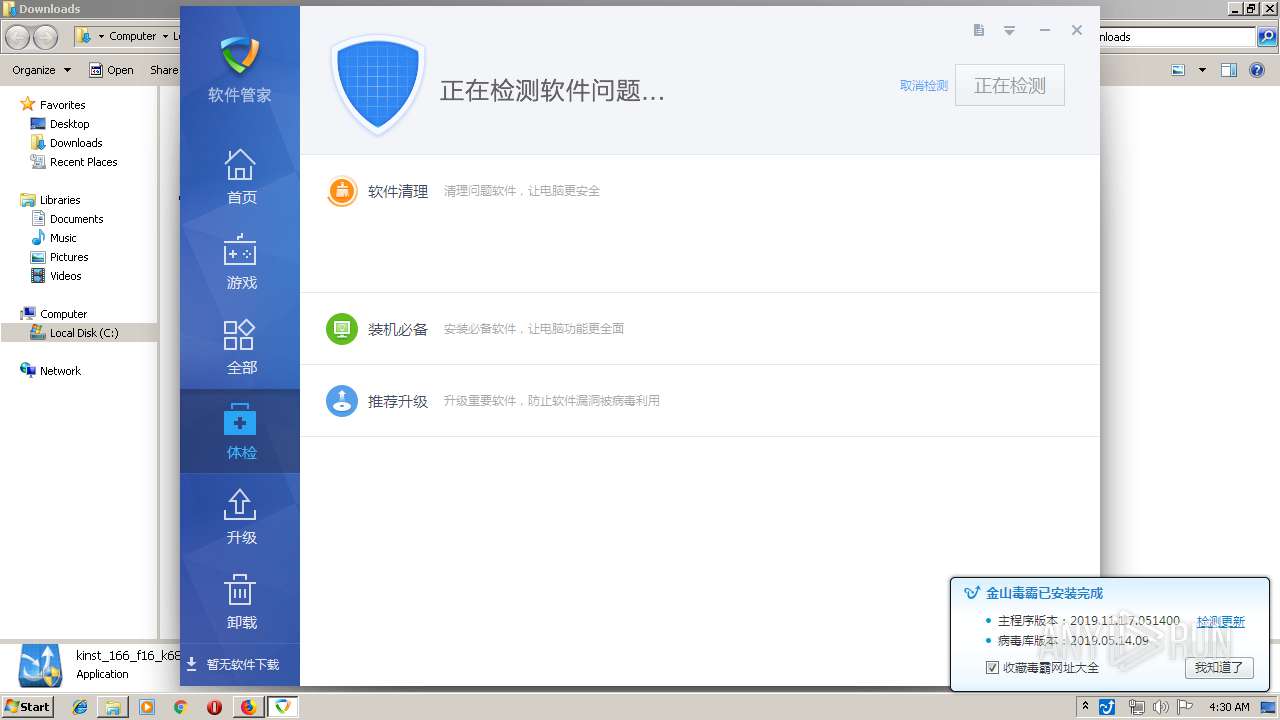Click the 软件管家 shield logo
This screenshot has height=720, width=1280.
(x=240, y=56)
